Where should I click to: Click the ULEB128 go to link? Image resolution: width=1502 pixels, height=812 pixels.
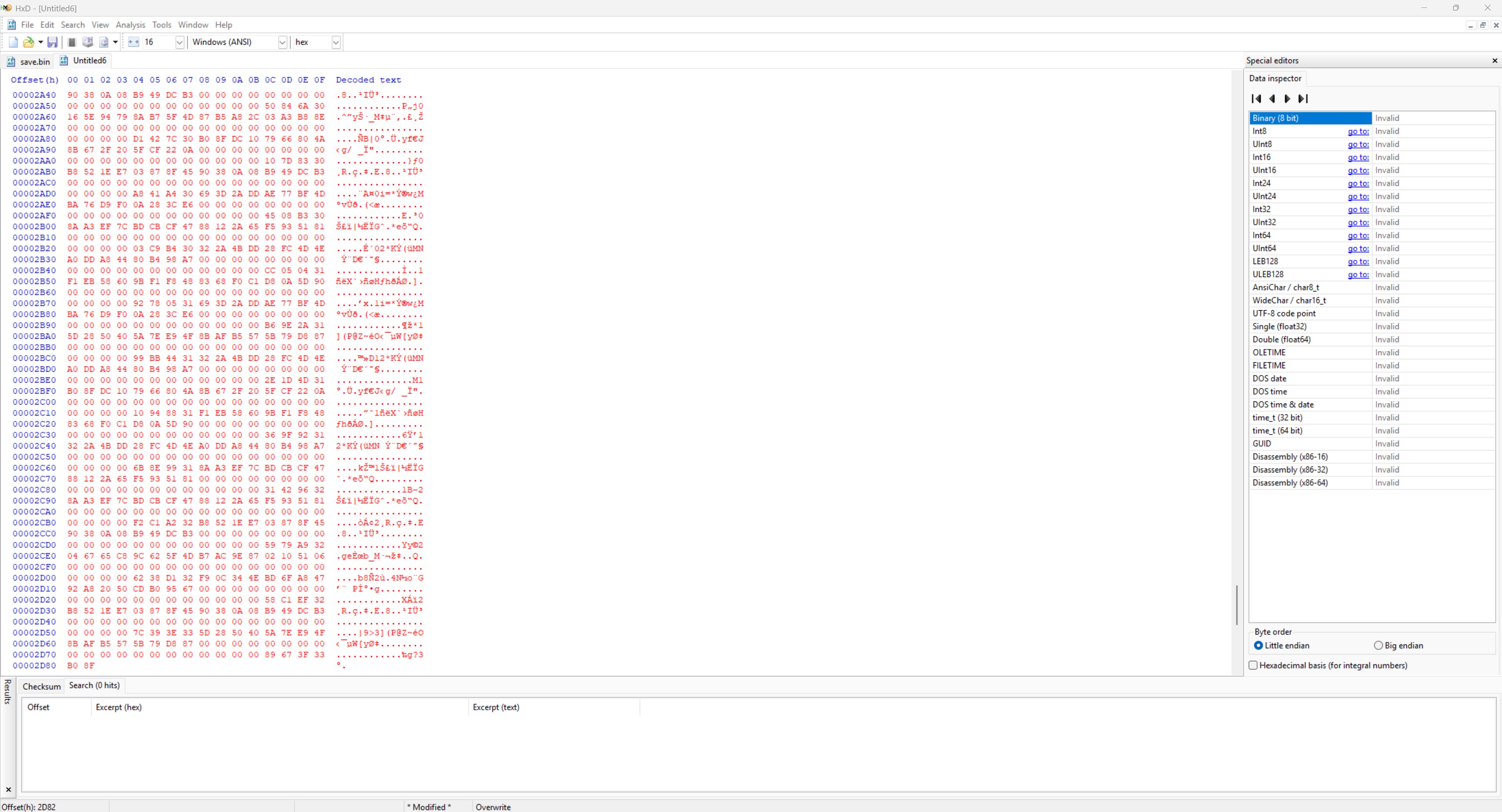click(x=1358, y=275)
